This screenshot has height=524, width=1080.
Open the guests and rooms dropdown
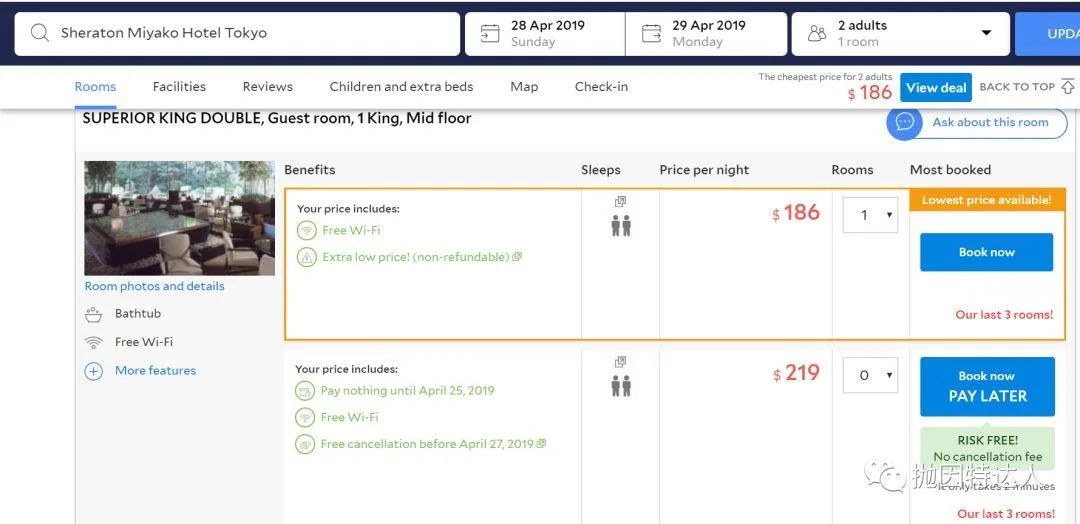pos(986,33)
